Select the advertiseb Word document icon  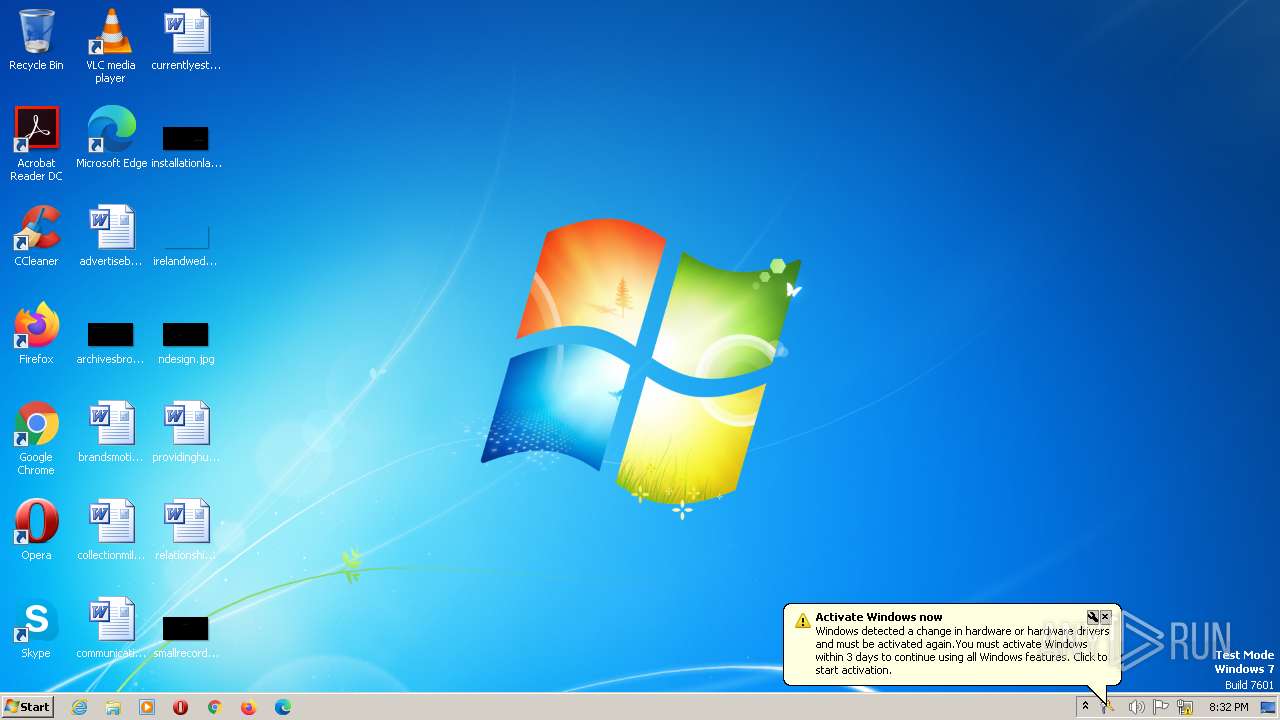click(110, 236)
